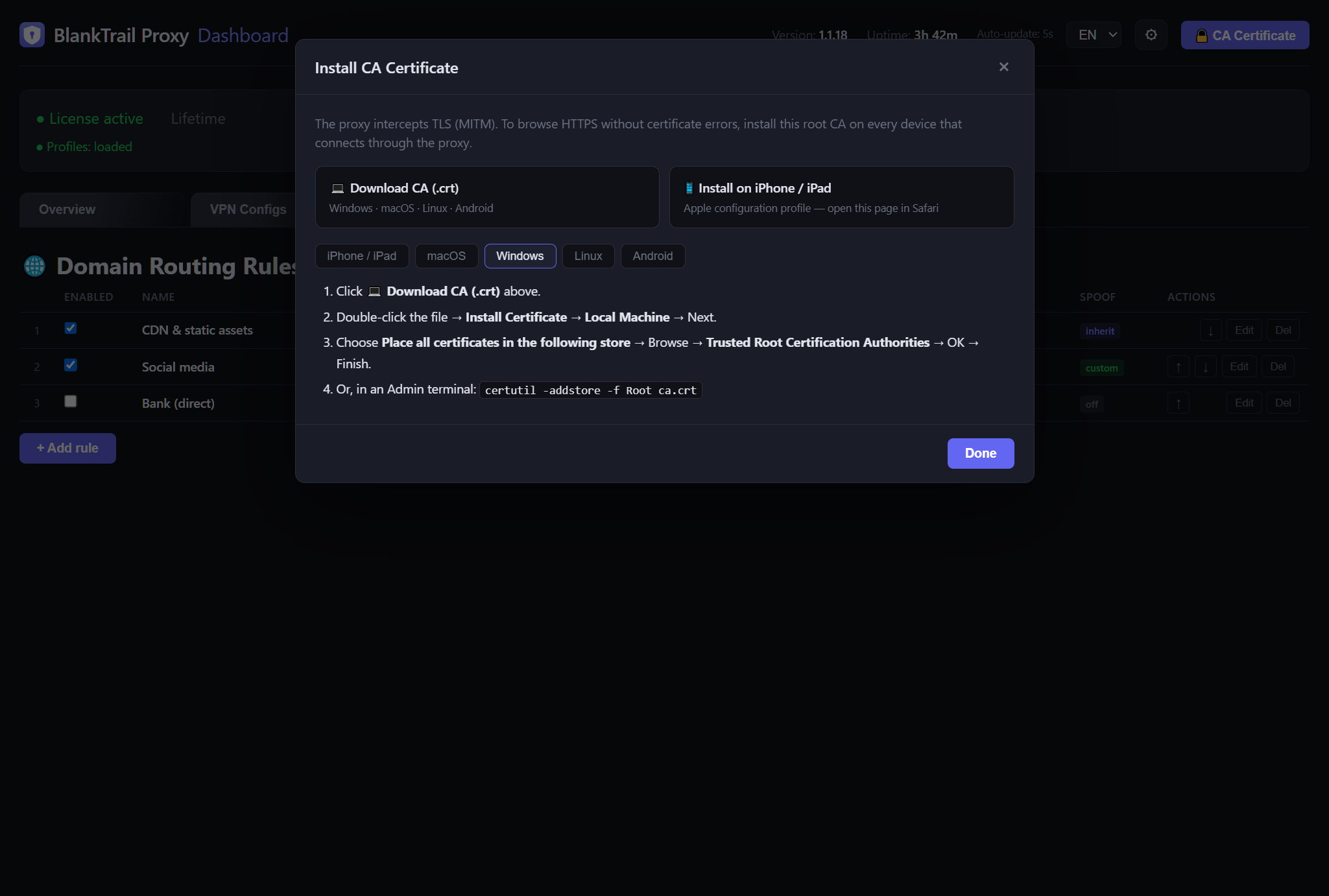
Task: Open the EN language dropdown
Action: click(x=1094, y=35)
